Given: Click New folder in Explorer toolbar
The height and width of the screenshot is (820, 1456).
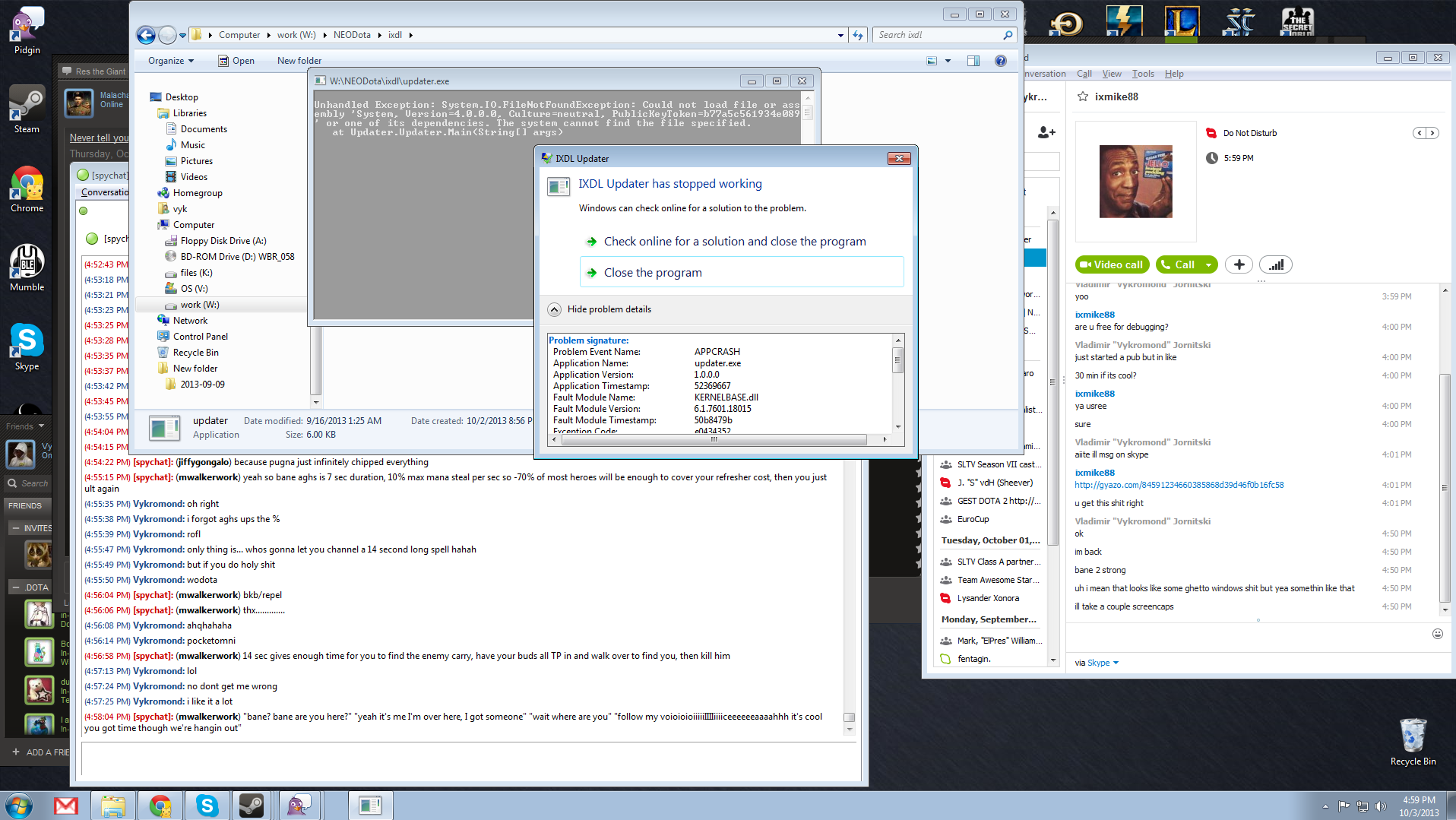Looking at the screenshot, I should pyautogui.click(x=299, y=61).
